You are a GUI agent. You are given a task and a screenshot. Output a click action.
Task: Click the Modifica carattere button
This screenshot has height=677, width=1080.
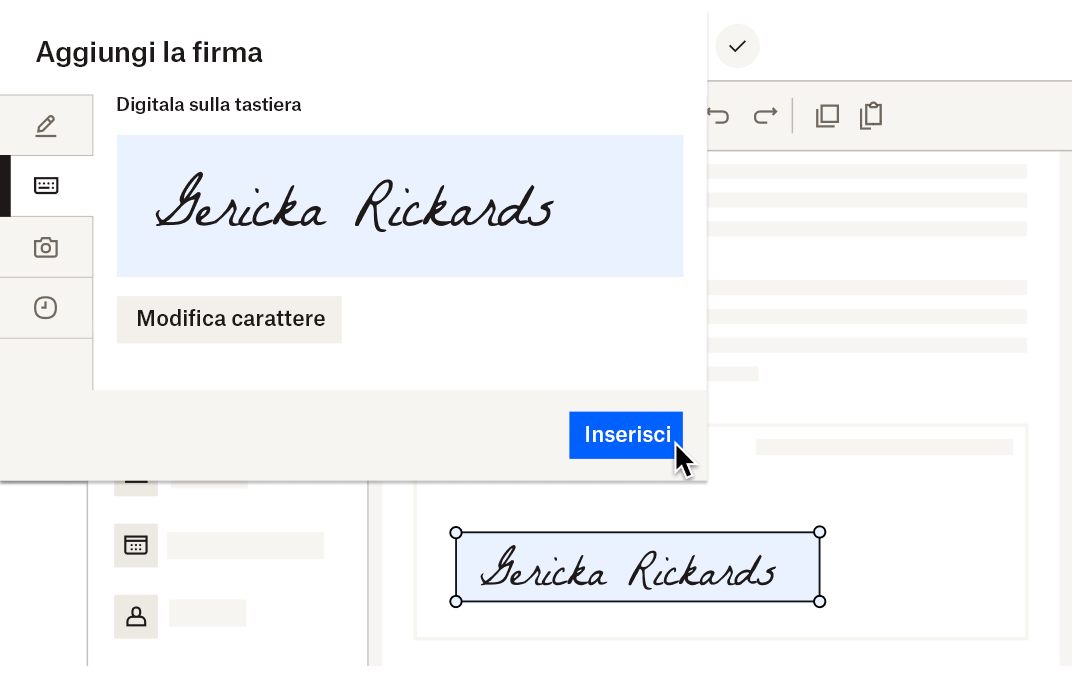pyautogui.click(x=230, y=319)
